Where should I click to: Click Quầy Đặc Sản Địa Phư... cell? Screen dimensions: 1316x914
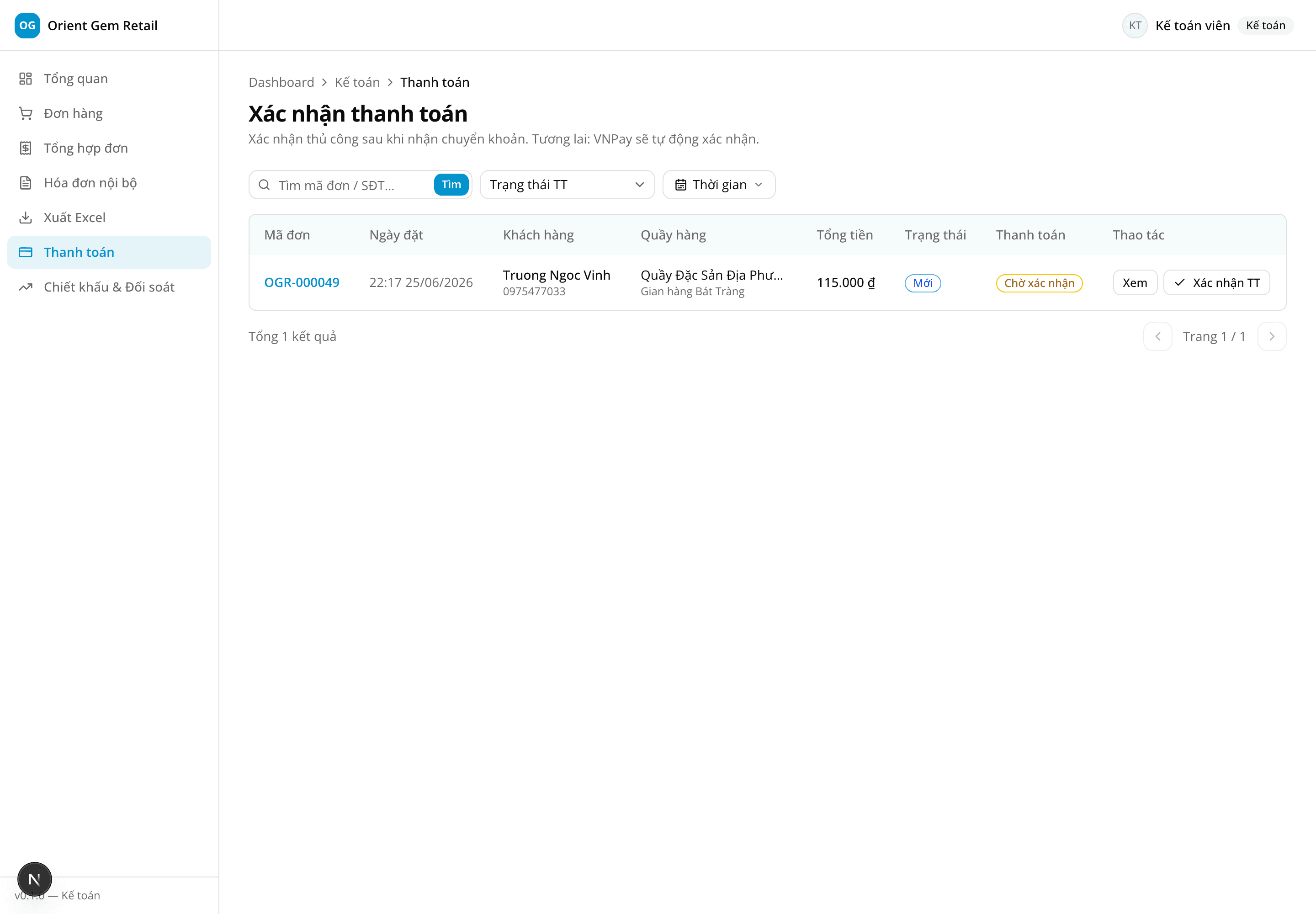(x=711, y=275)
